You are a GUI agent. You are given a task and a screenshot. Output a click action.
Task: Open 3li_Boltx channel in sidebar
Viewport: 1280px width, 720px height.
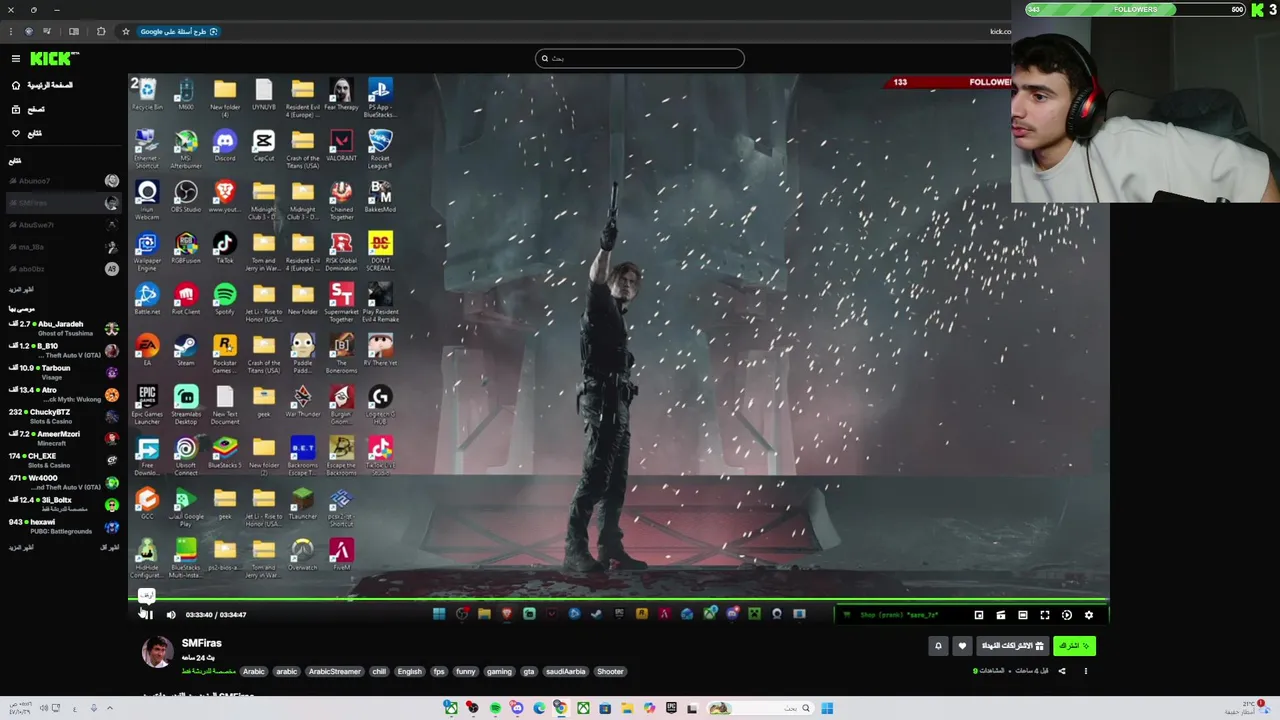click(63, 504)
